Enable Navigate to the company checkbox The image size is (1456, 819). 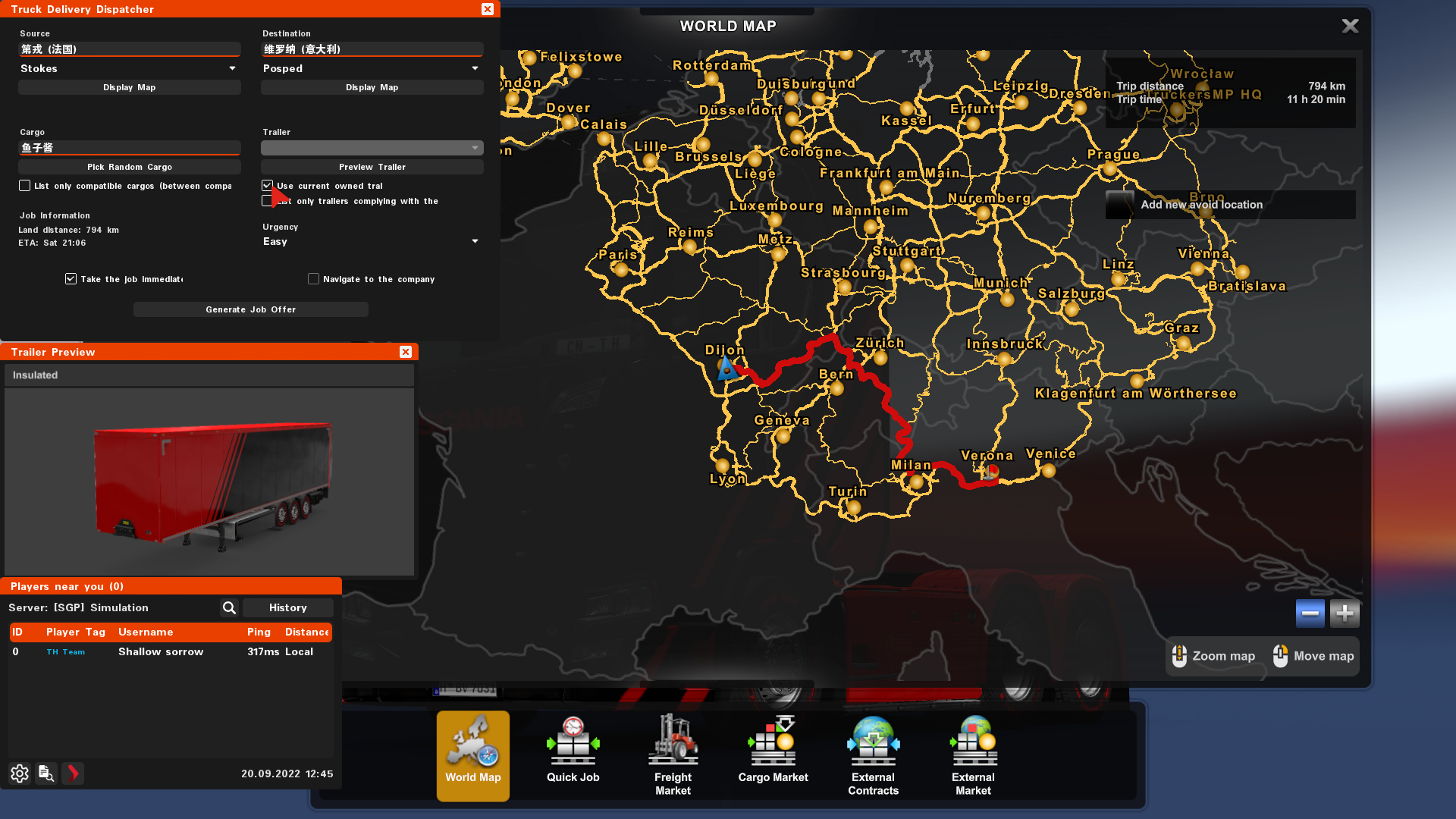[x=313, y=279]
